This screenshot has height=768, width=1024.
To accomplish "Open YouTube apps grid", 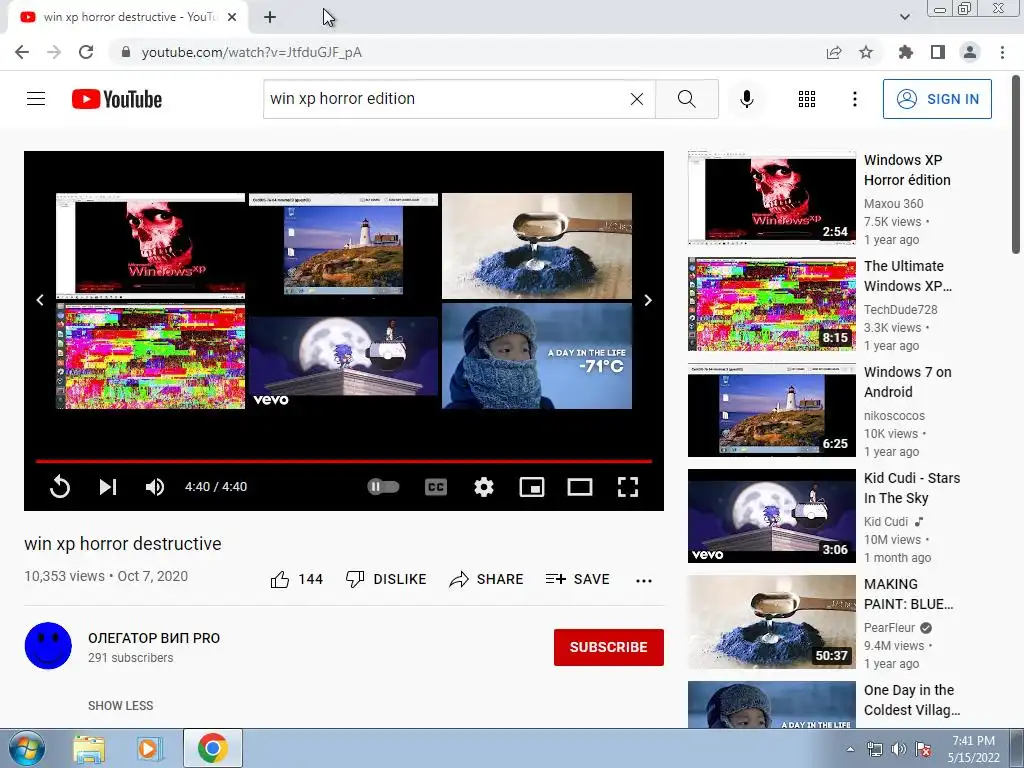I will coord(807,99).
